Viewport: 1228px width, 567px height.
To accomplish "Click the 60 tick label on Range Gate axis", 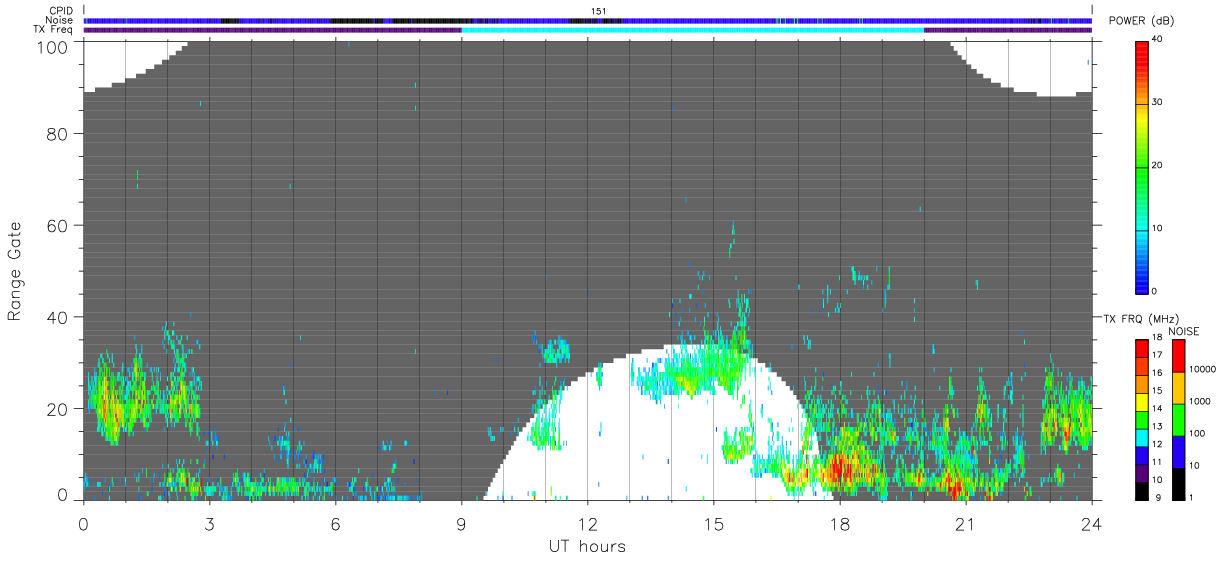I will (x=58, y=226).
